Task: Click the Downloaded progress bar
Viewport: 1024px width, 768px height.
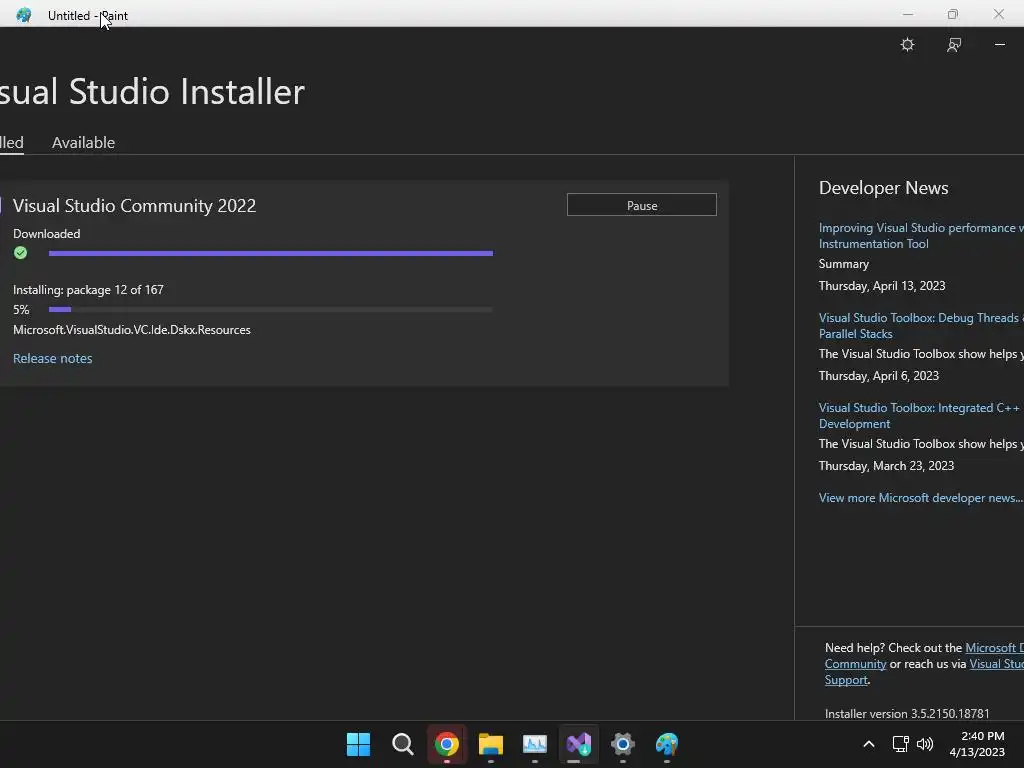Action: [270, 253]
